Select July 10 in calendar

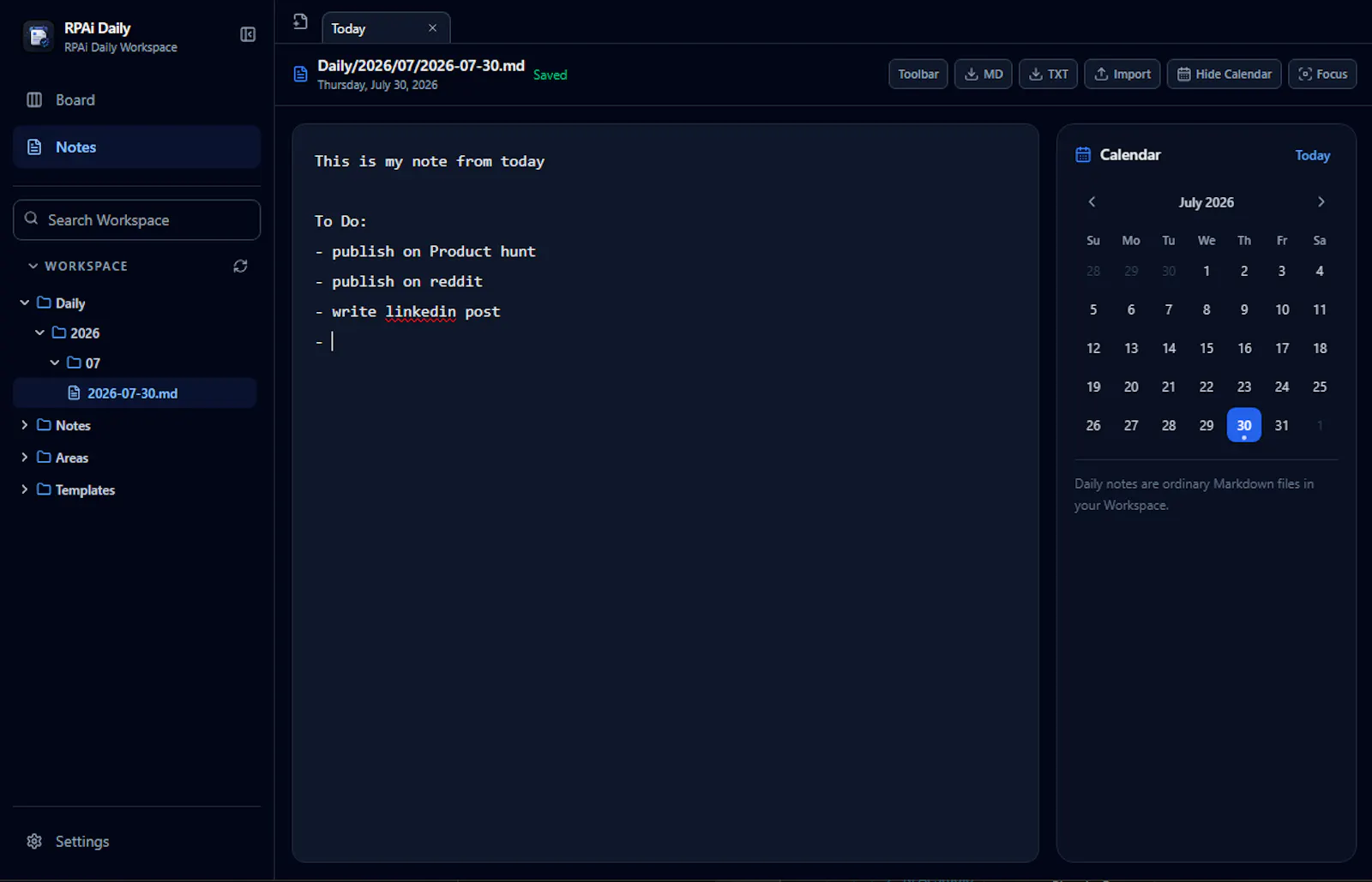click(1282, 309)
